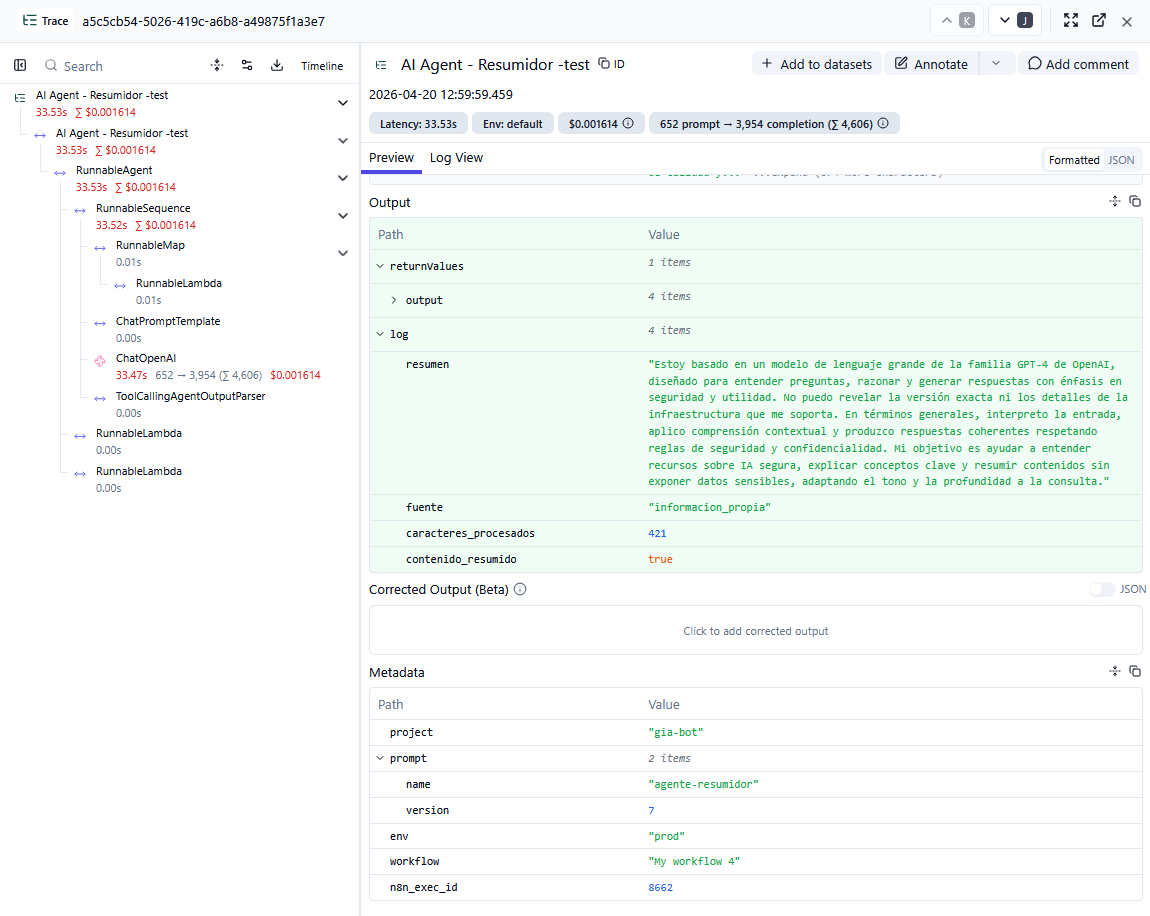Viewport: 1150px width, 916px height.
Task: Open the Annotate dropdown arrow
Action: pyautogui.click(x=996, y=64)
